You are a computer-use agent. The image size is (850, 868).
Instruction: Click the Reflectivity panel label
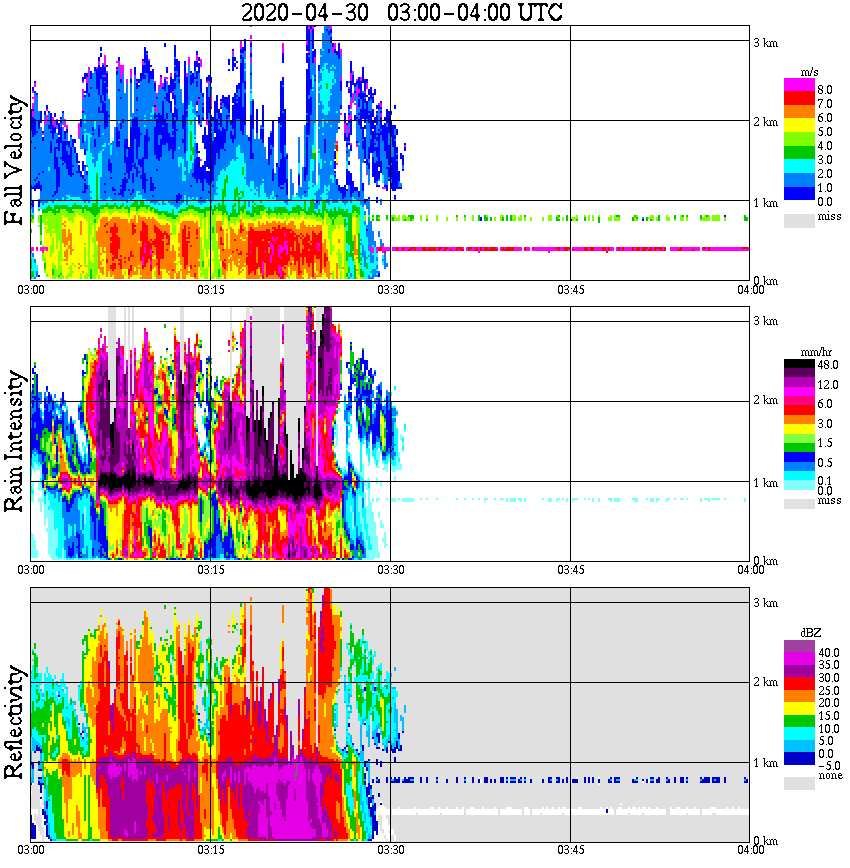(14, 722)
